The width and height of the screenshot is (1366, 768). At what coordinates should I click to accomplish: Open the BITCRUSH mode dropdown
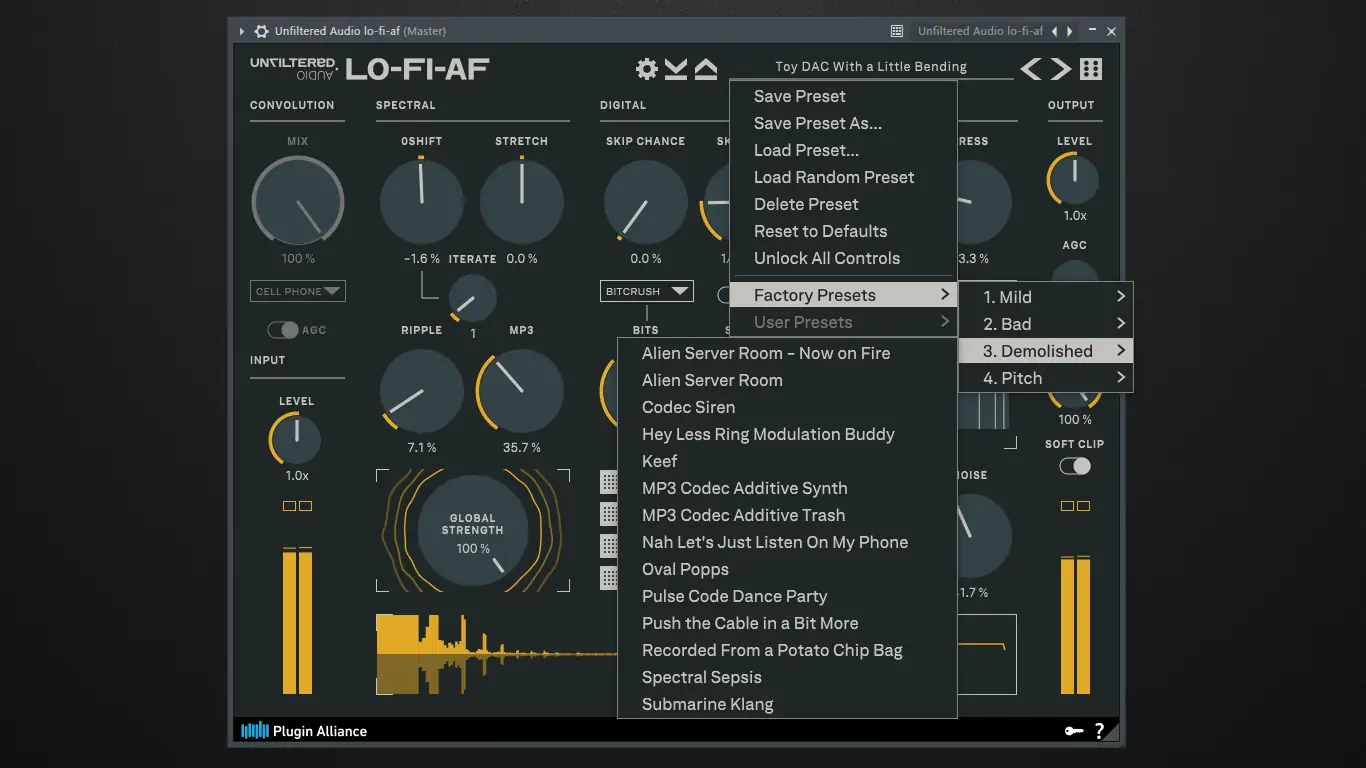coord(647,291)
